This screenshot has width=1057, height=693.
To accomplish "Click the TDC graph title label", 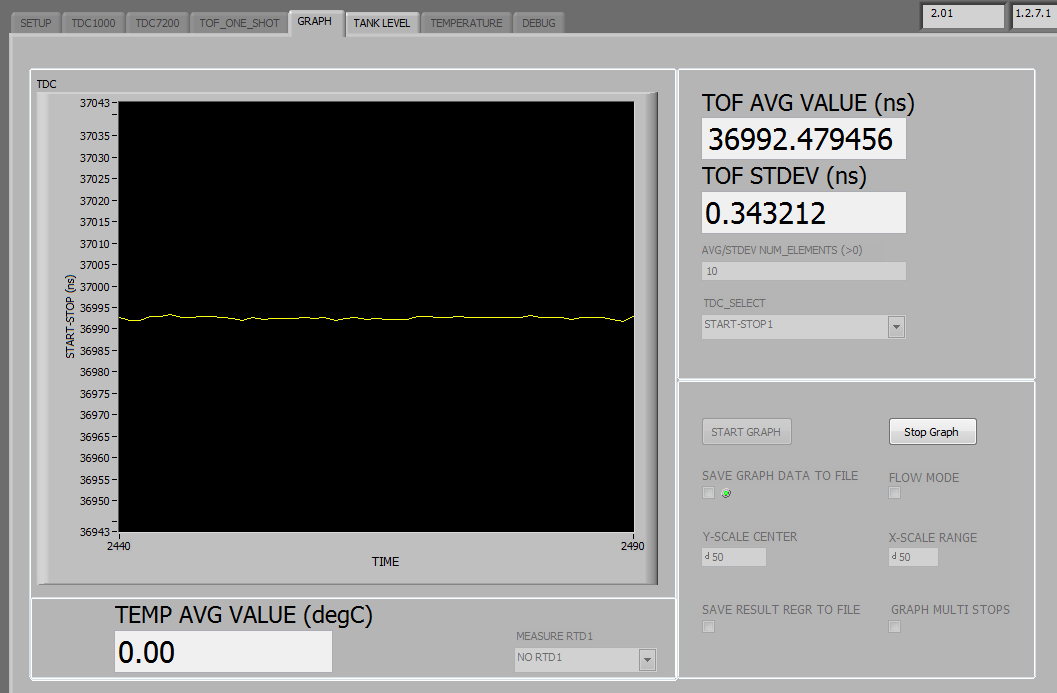I will [47, 84].
